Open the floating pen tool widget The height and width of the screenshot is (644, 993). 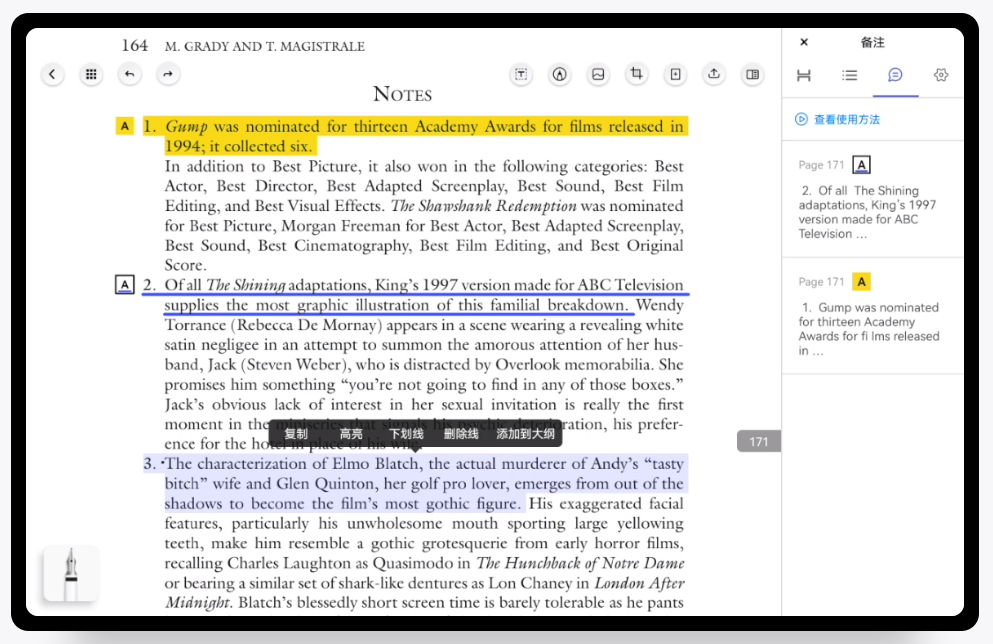point(71,573)
